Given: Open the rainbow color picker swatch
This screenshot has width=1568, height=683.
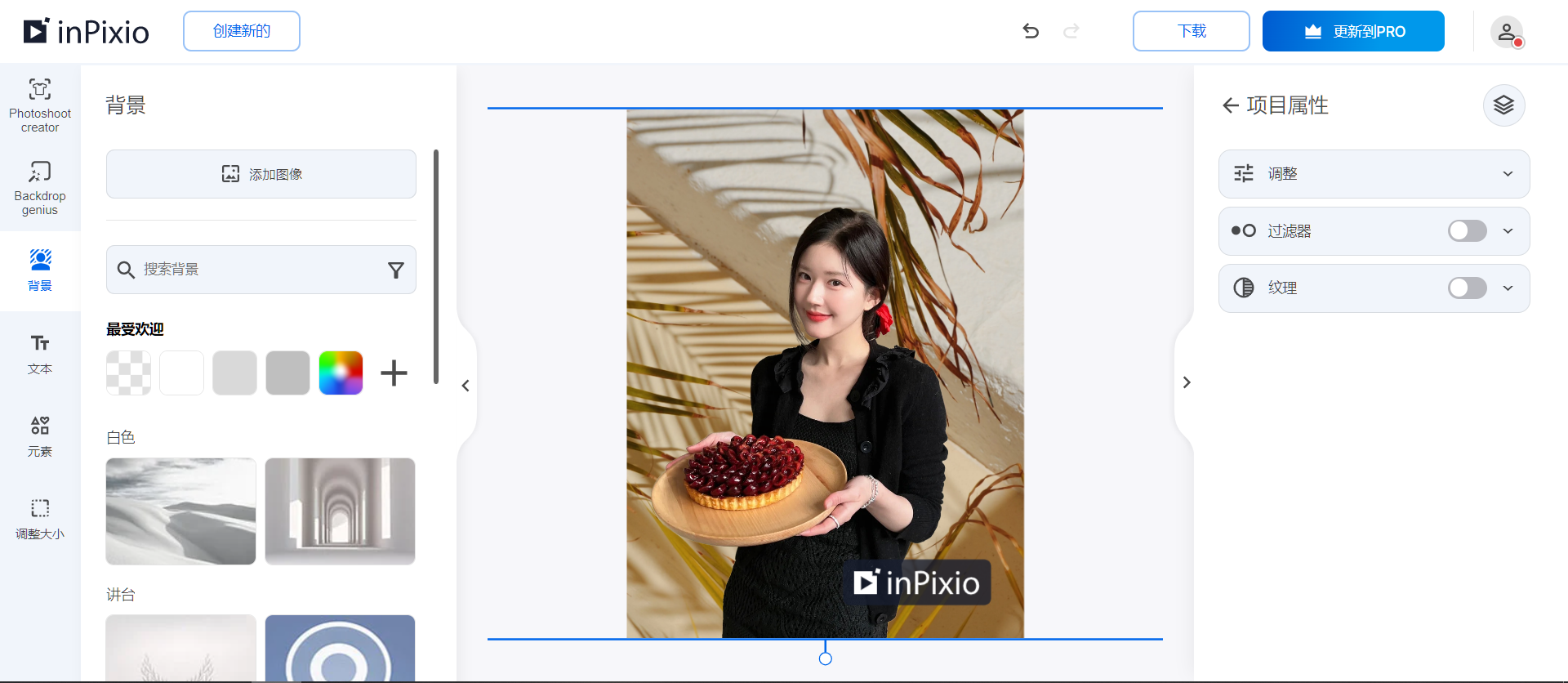Looking at the screenshot, I should (x=341, y=373).
